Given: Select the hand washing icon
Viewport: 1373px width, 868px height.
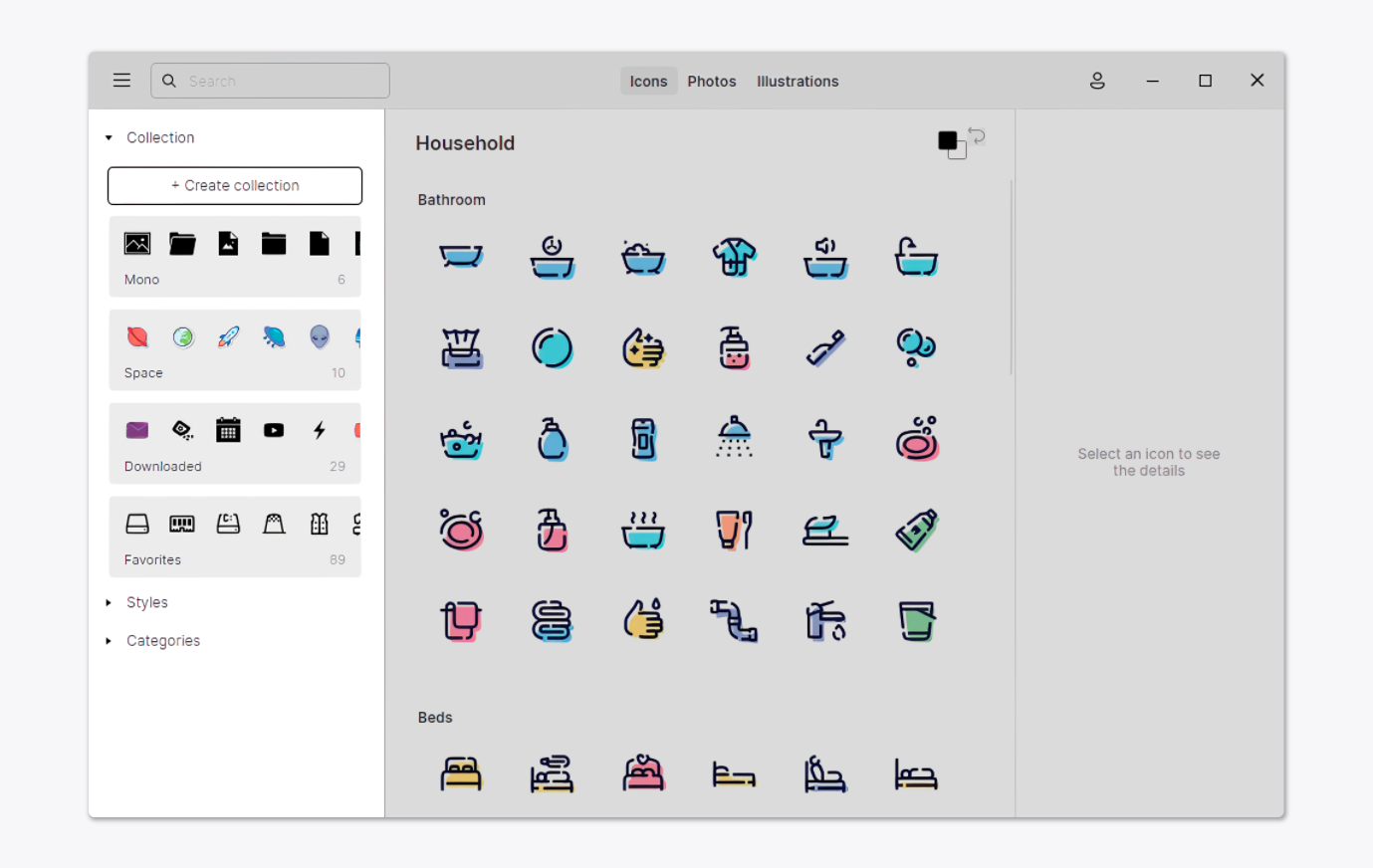Looking at the screenshot, I should click(643, 620).
